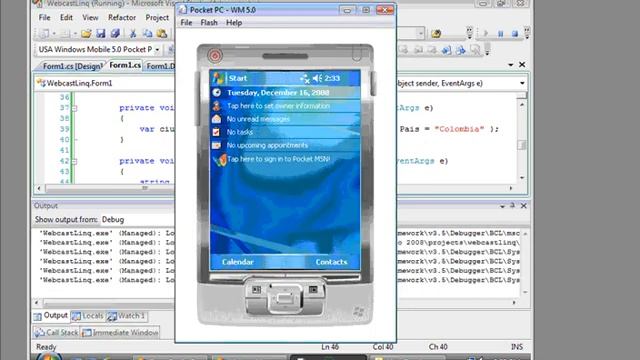Click the Save icon in Visual Studio toolbar

(x=100, y=33)
